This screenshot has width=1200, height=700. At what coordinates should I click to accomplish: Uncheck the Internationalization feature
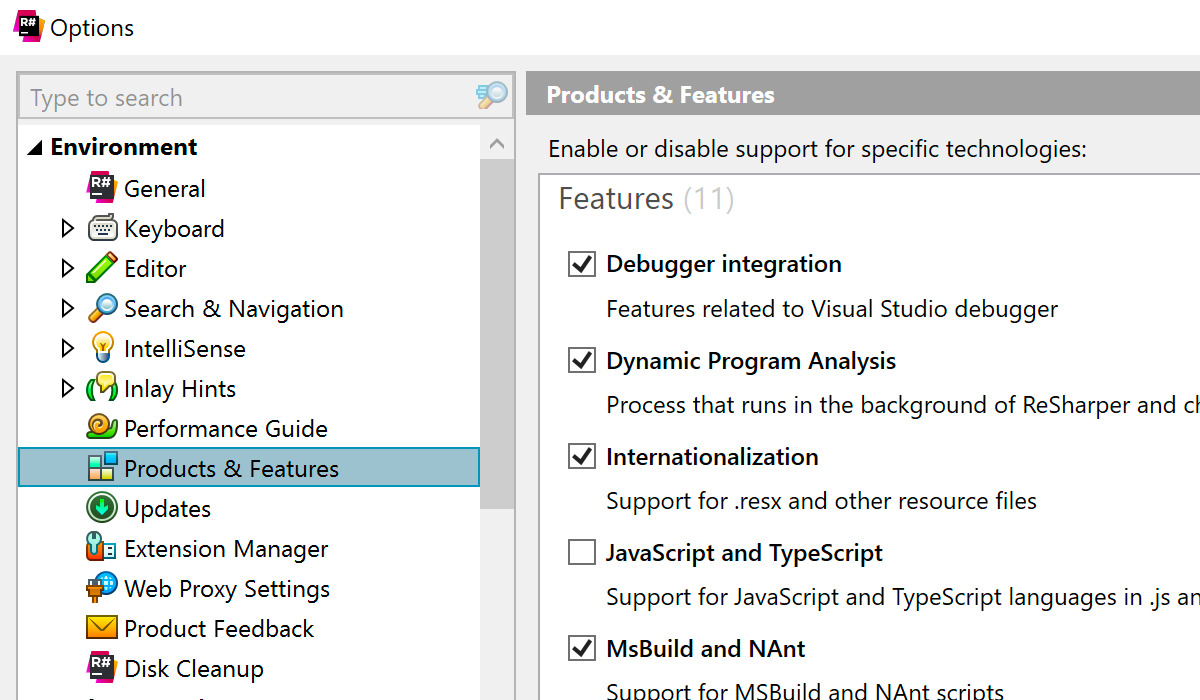[x=582, y=456]
